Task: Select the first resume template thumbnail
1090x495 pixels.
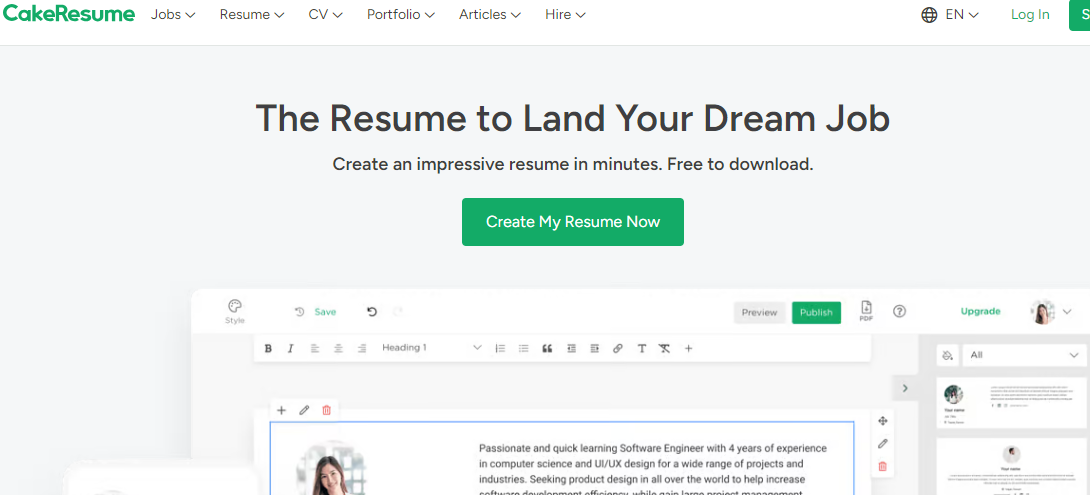Action: point(1011,402)
